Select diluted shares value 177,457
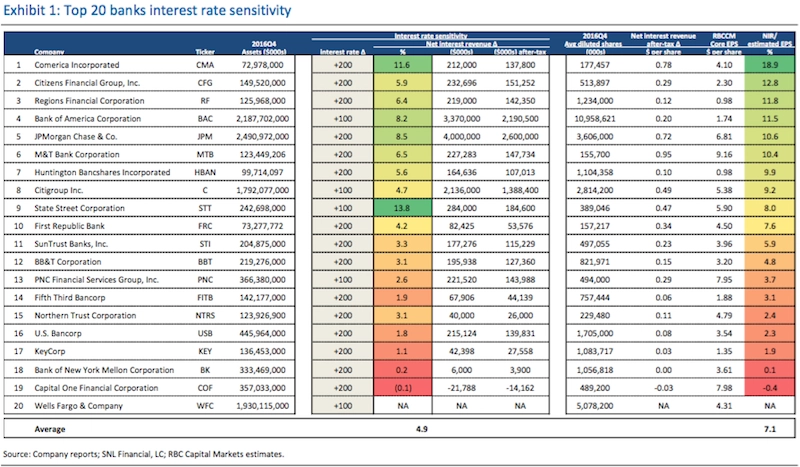800x467 pixels. tap(595, 65)
